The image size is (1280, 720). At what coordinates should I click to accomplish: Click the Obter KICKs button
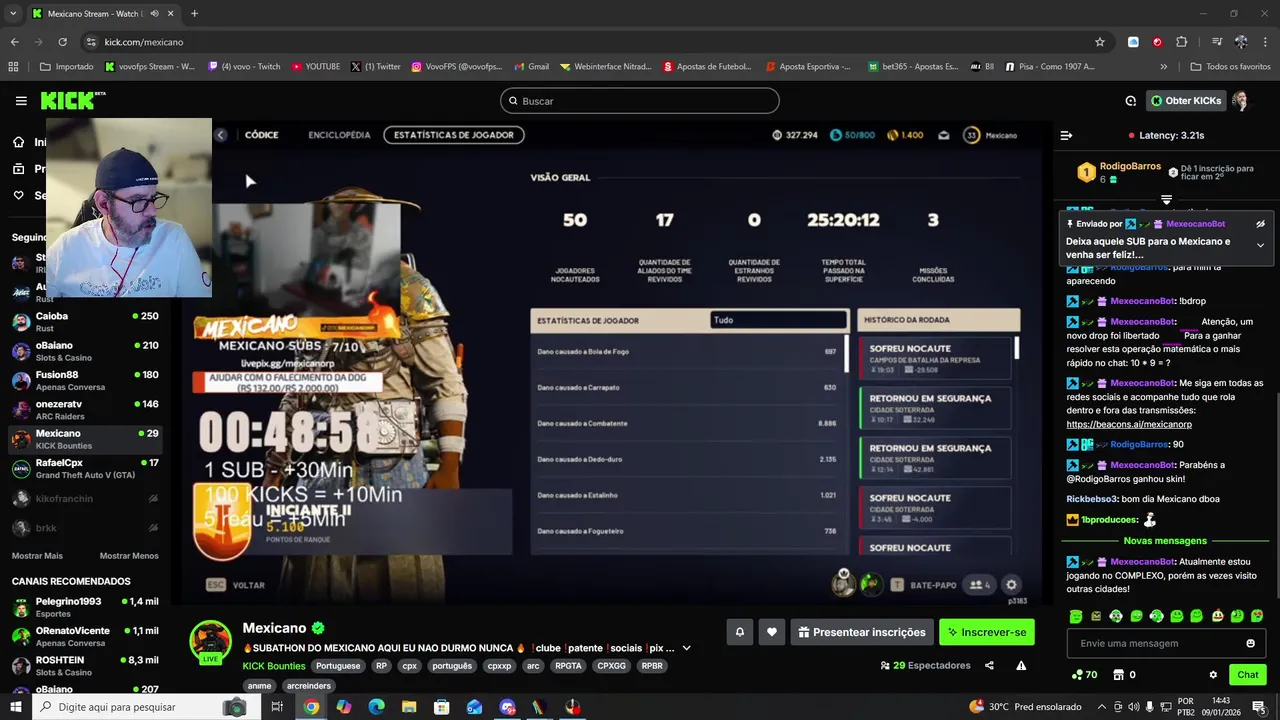click(1186, 101)
